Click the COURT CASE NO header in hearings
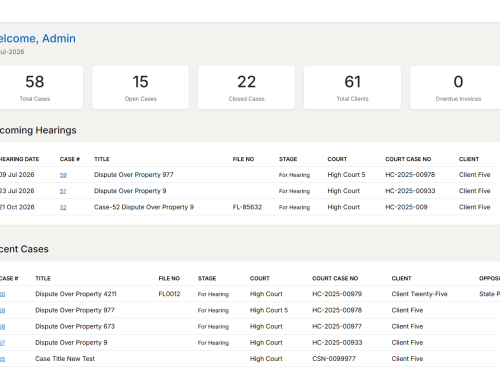500x370 pixels. (408, 159)
